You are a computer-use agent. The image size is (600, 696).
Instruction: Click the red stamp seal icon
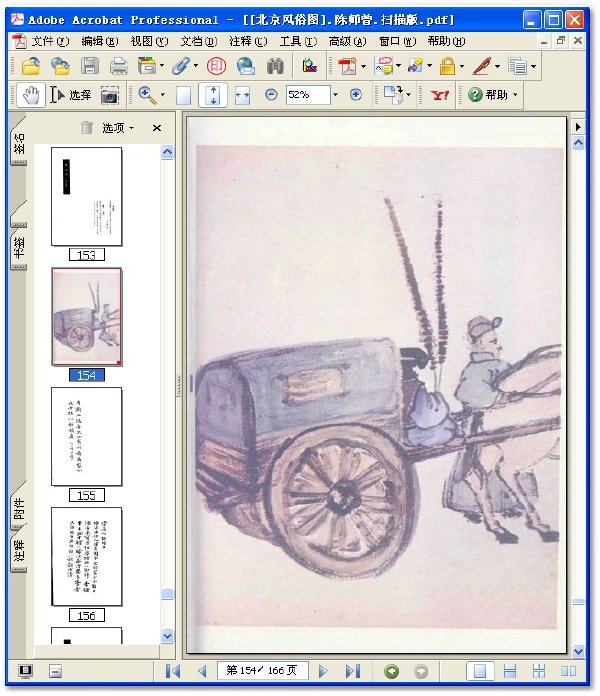217,66
